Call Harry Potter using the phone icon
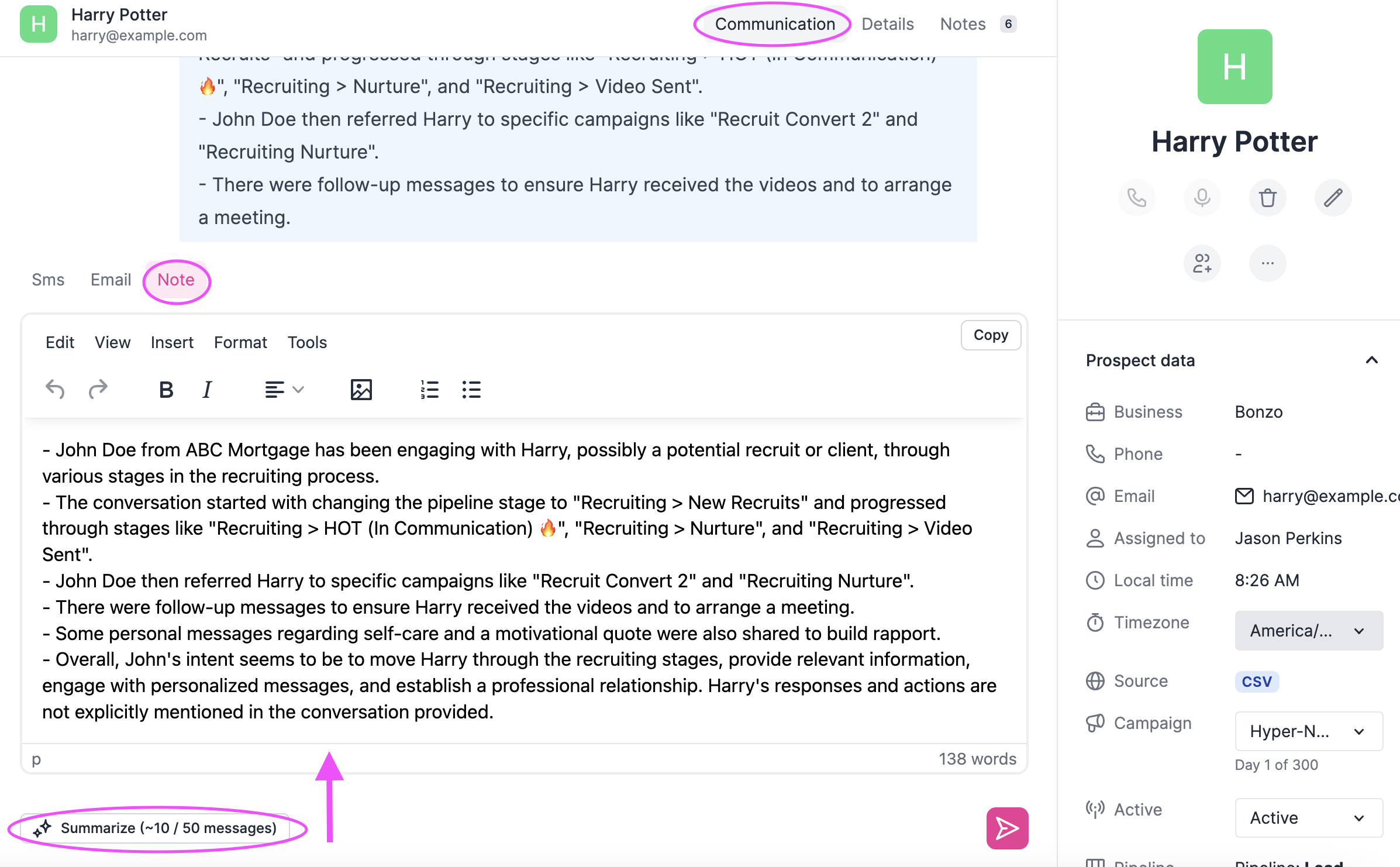 [1137, 198]
